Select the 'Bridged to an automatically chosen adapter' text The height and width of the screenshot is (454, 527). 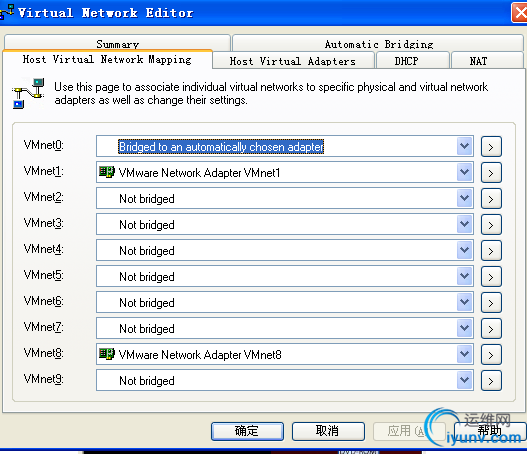point(221,147)
